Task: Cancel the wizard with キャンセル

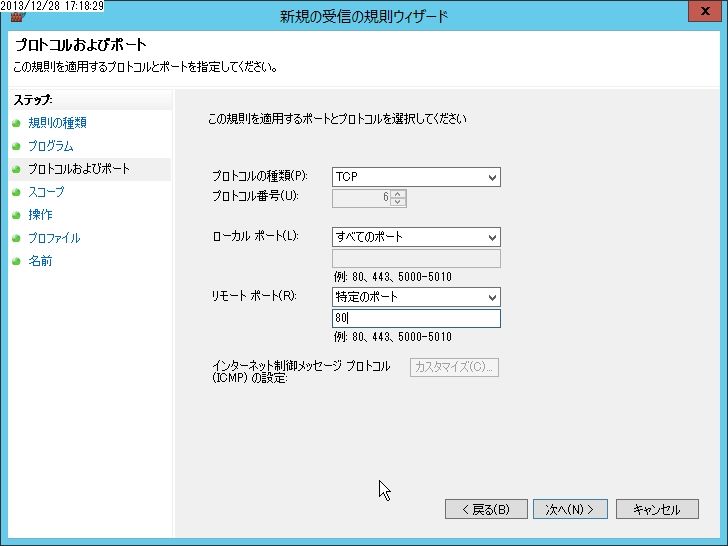Action: tap(657, 509)
